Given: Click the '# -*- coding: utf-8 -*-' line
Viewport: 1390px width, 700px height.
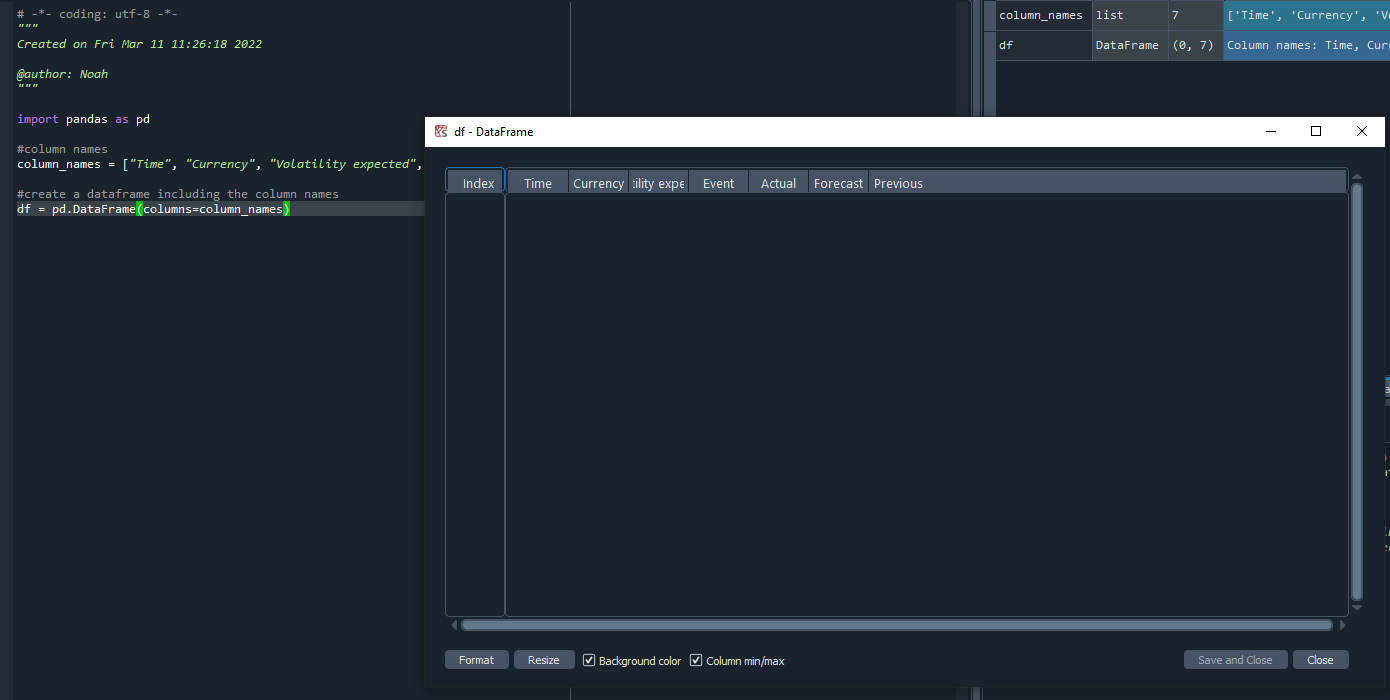Looking at the screenshot, I should tap(97, 14).
